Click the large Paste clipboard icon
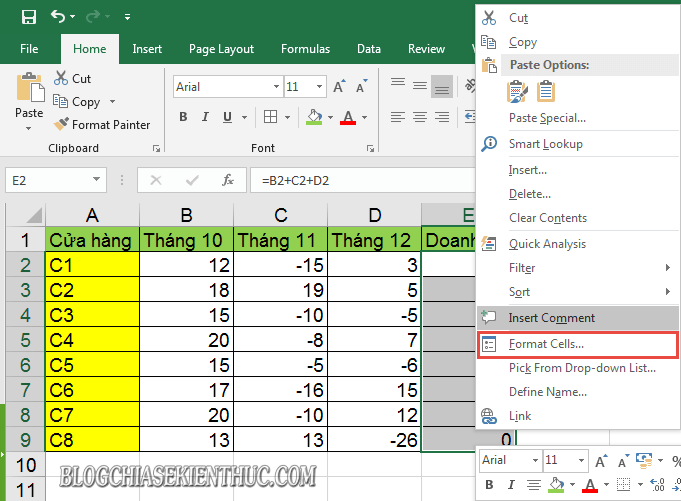The height and width of the screenshot is (501, 681). (30, 87)
